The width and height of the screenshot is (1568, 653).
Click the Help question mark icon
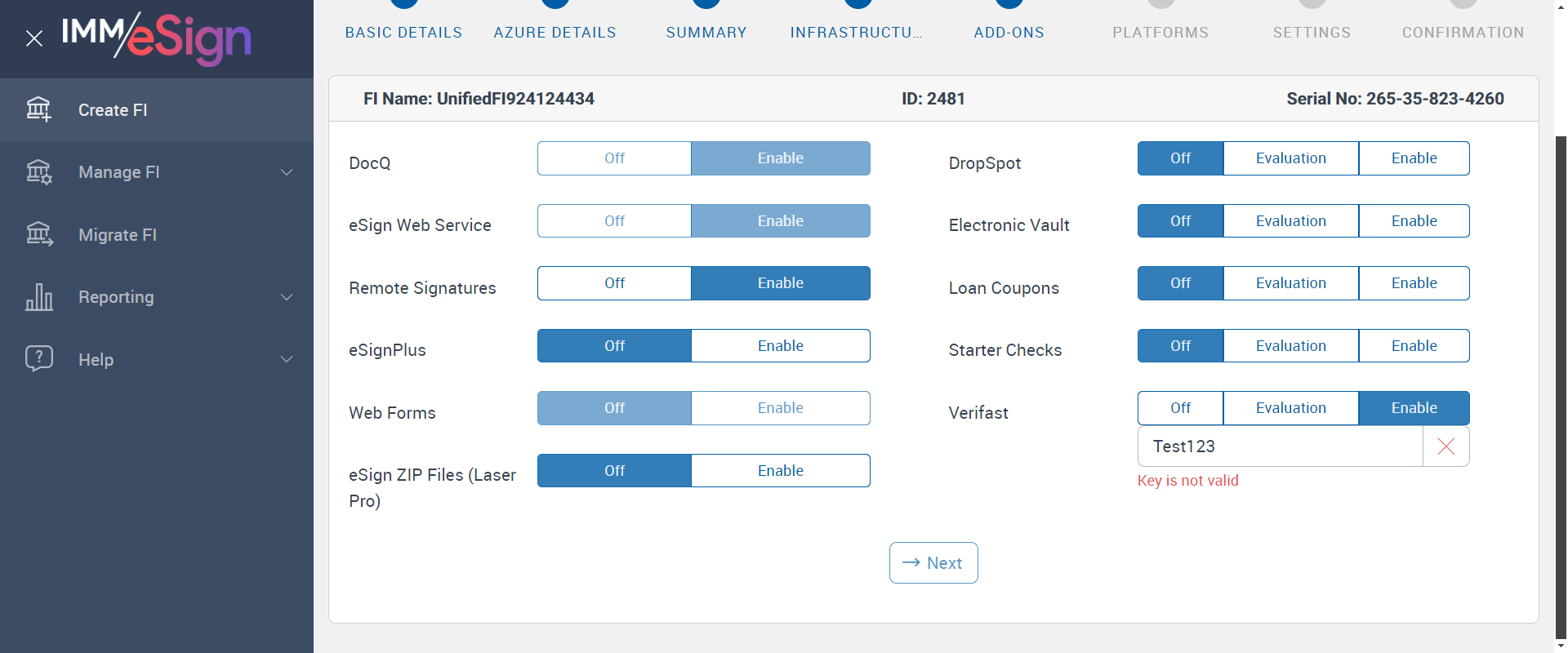pyautogui.click(x=38, y=359)
